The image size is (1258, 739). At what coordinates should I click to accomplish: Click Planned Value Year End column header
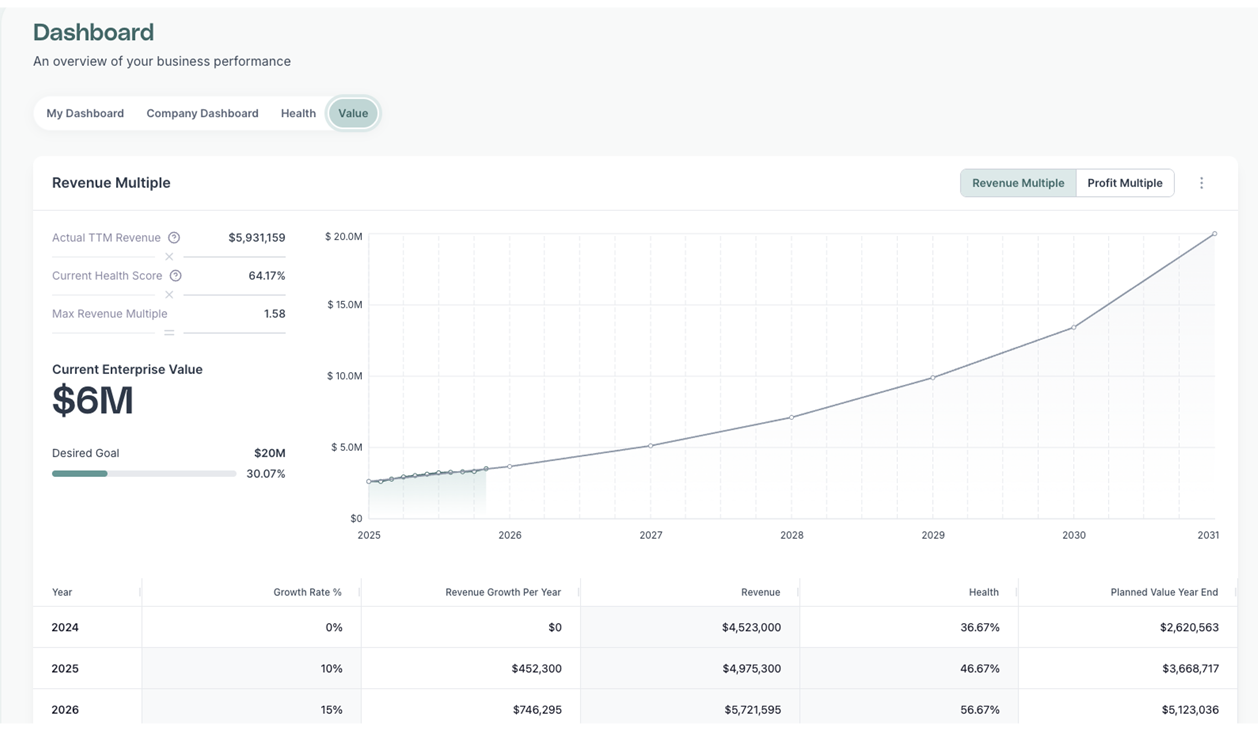pyautogui.click(x=1128, y=592)
